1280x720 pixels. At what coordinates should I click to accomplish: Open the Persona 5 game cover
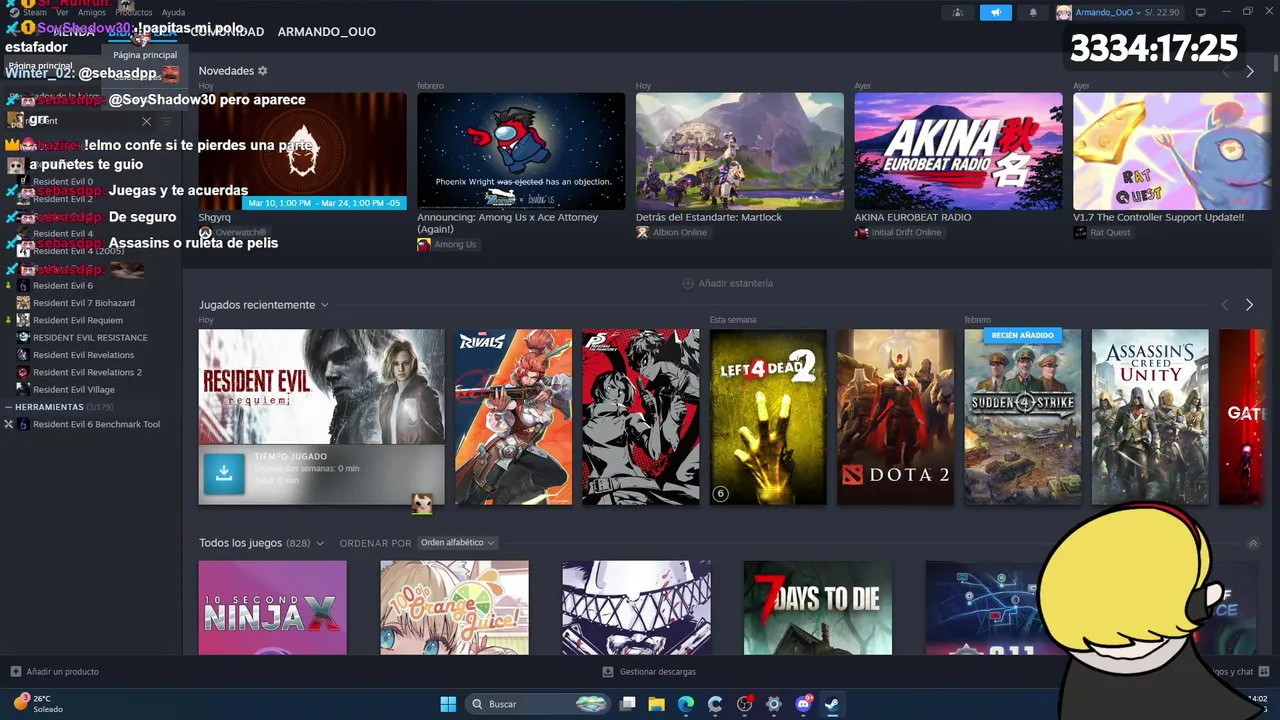point(641,417)
